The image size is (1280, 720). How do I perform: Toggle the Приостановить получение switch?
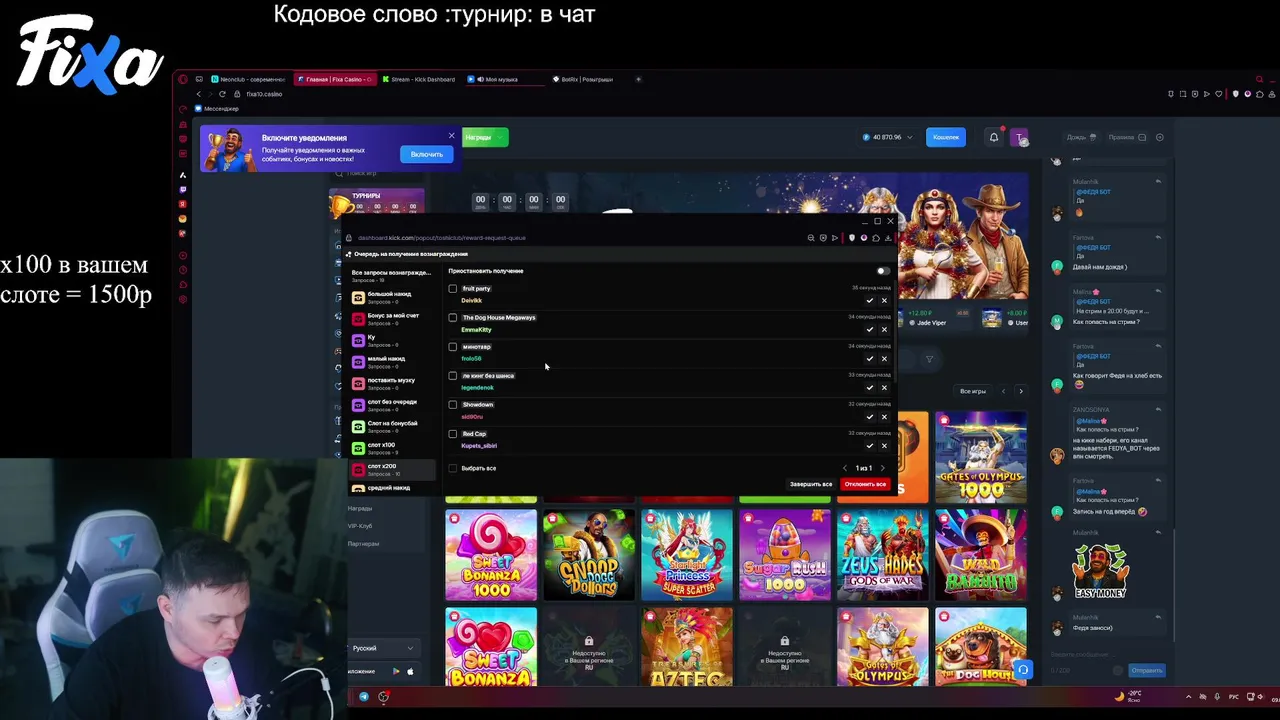882,271
